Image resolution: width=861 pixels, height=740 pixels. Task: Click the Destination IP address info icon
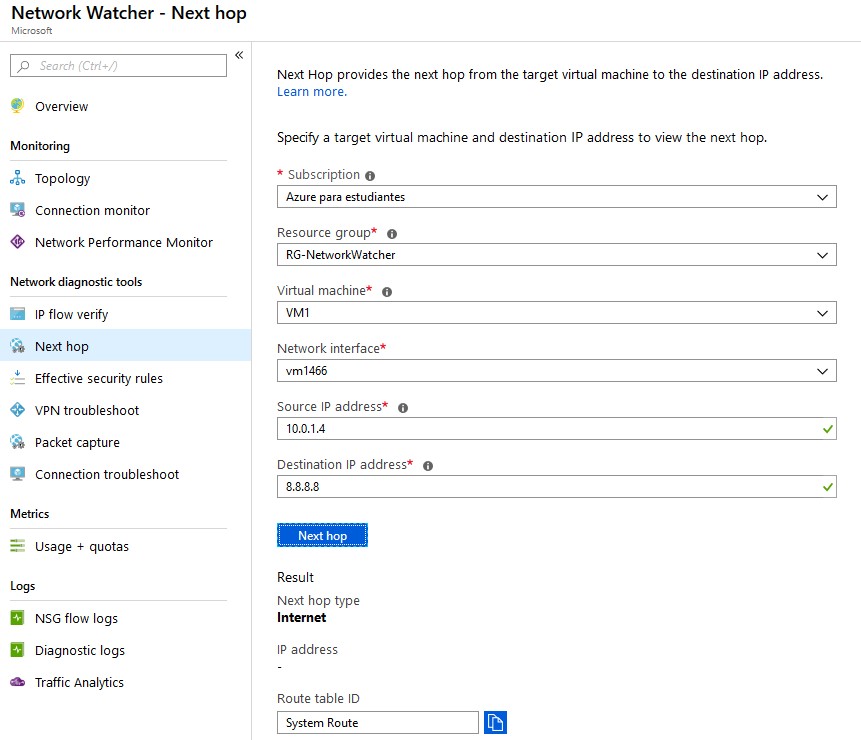click(428, 466)
